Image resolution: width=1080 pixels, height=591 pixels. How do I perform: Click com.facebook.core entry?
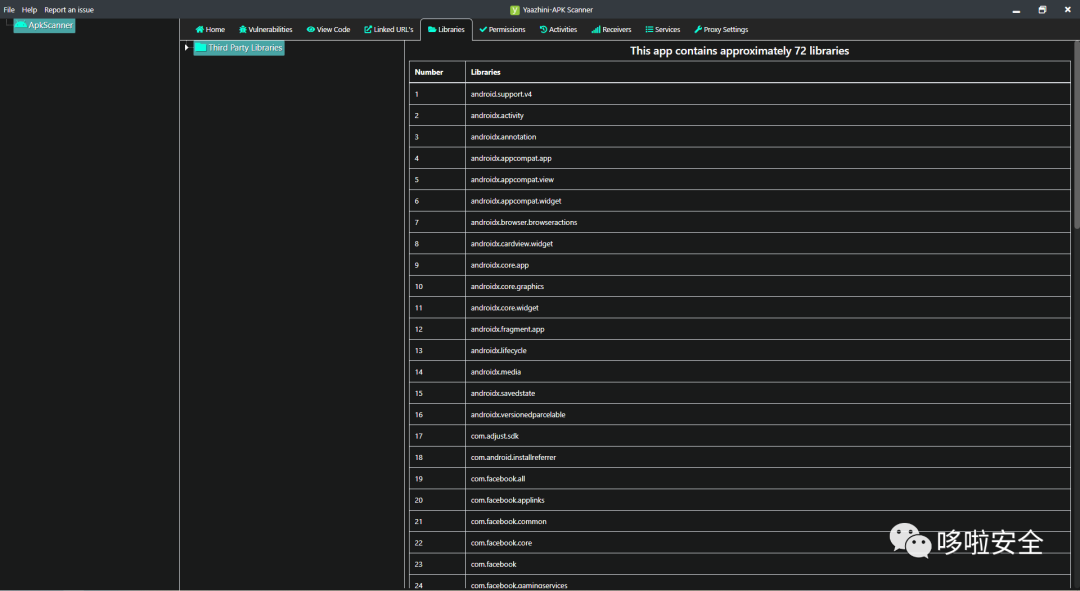tap(501, 543)
